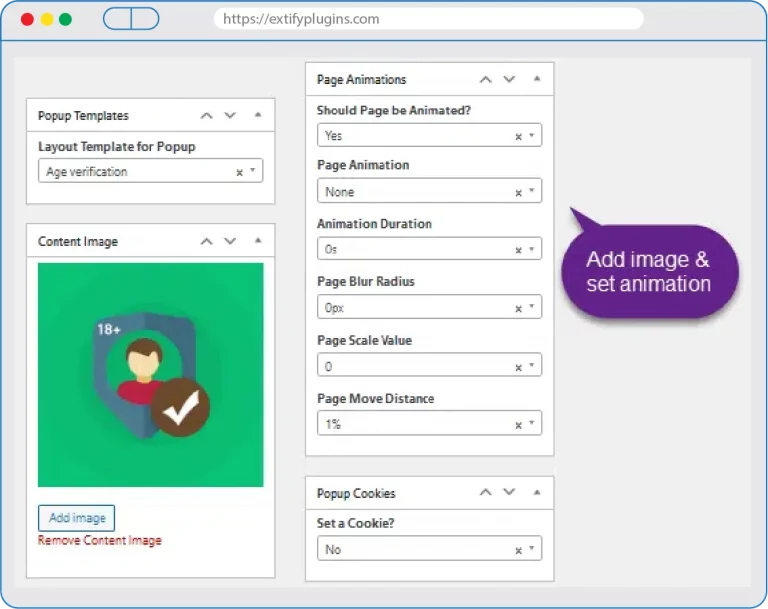The height and width of the screenshot is (609, 768).
Task: Collapse the Popup Templates panel
Action: point(258,116)
